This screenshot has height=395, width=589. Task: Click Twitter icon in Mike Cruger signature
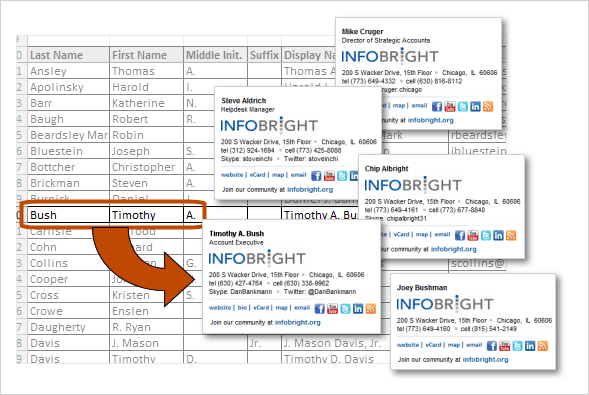click(463, 107)
